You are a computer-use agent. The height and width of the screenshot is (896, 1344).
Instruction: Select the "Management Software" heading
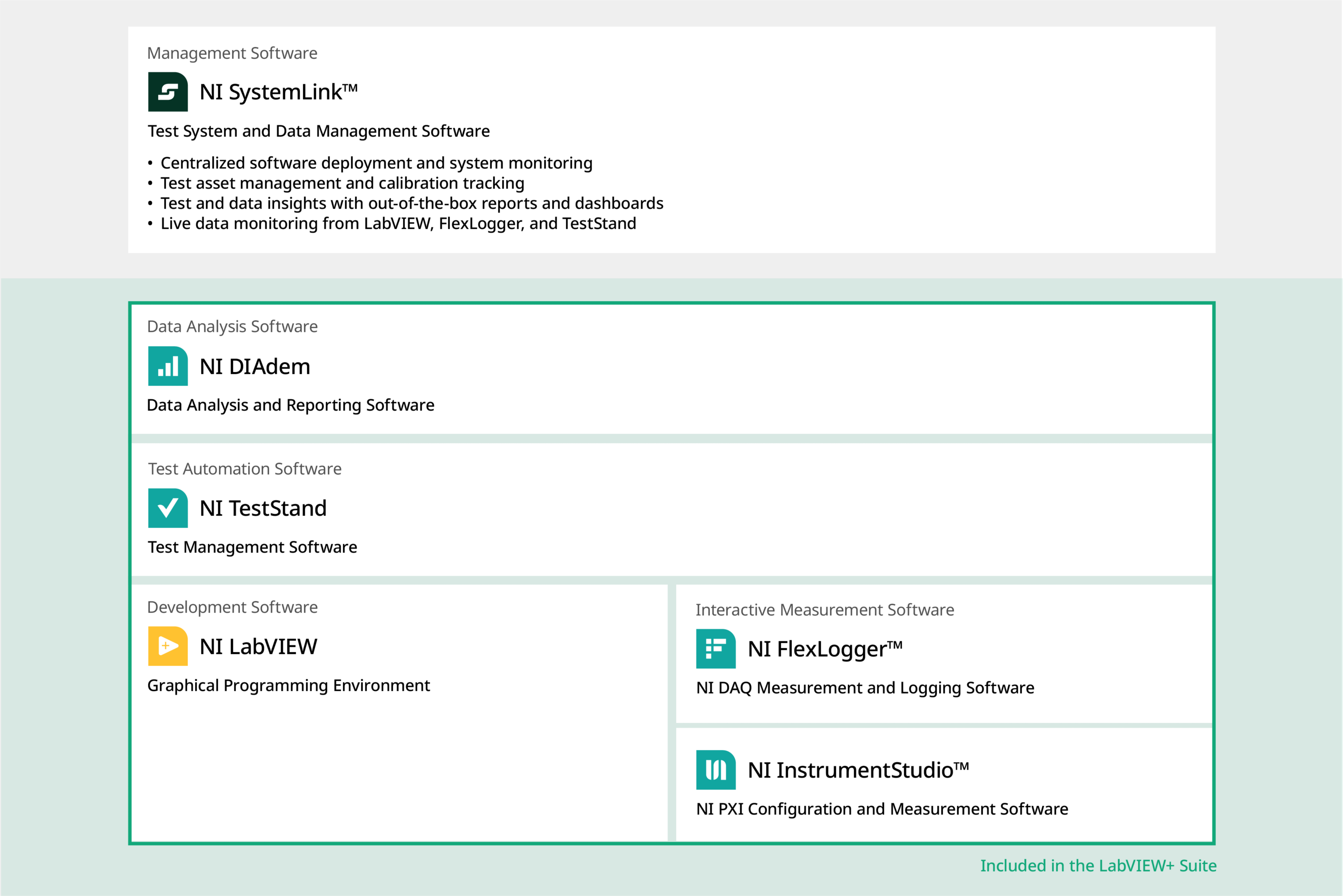[x=232, y=53]
